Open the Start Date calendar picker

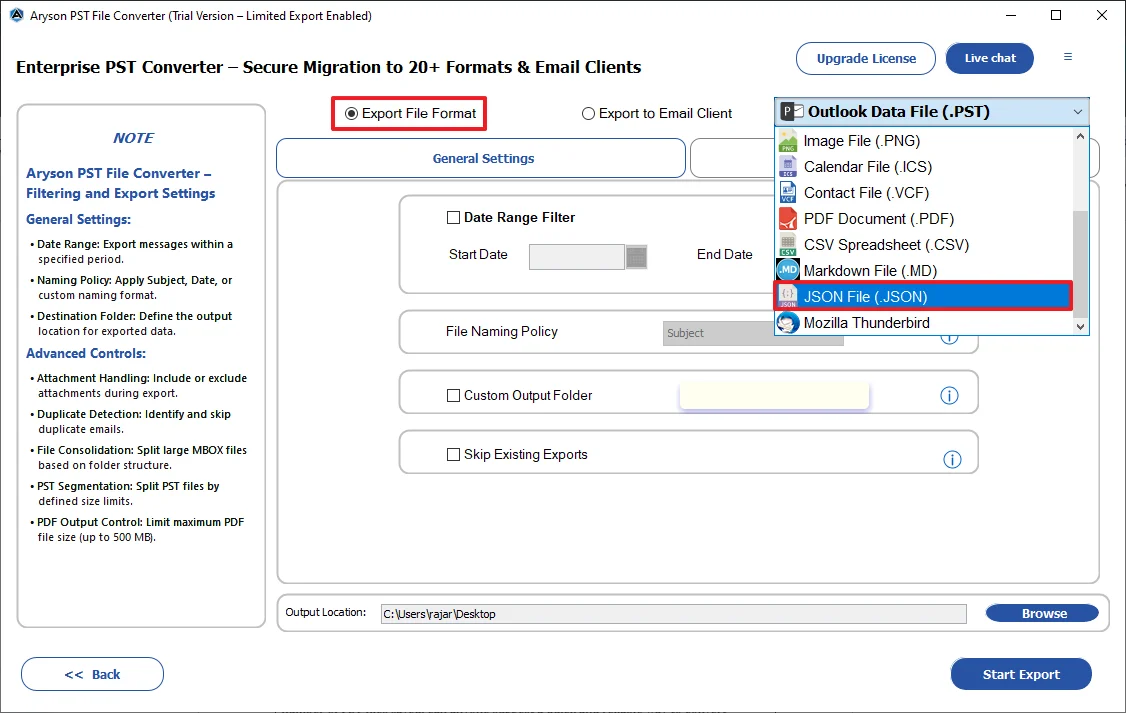tap(636, 257)
